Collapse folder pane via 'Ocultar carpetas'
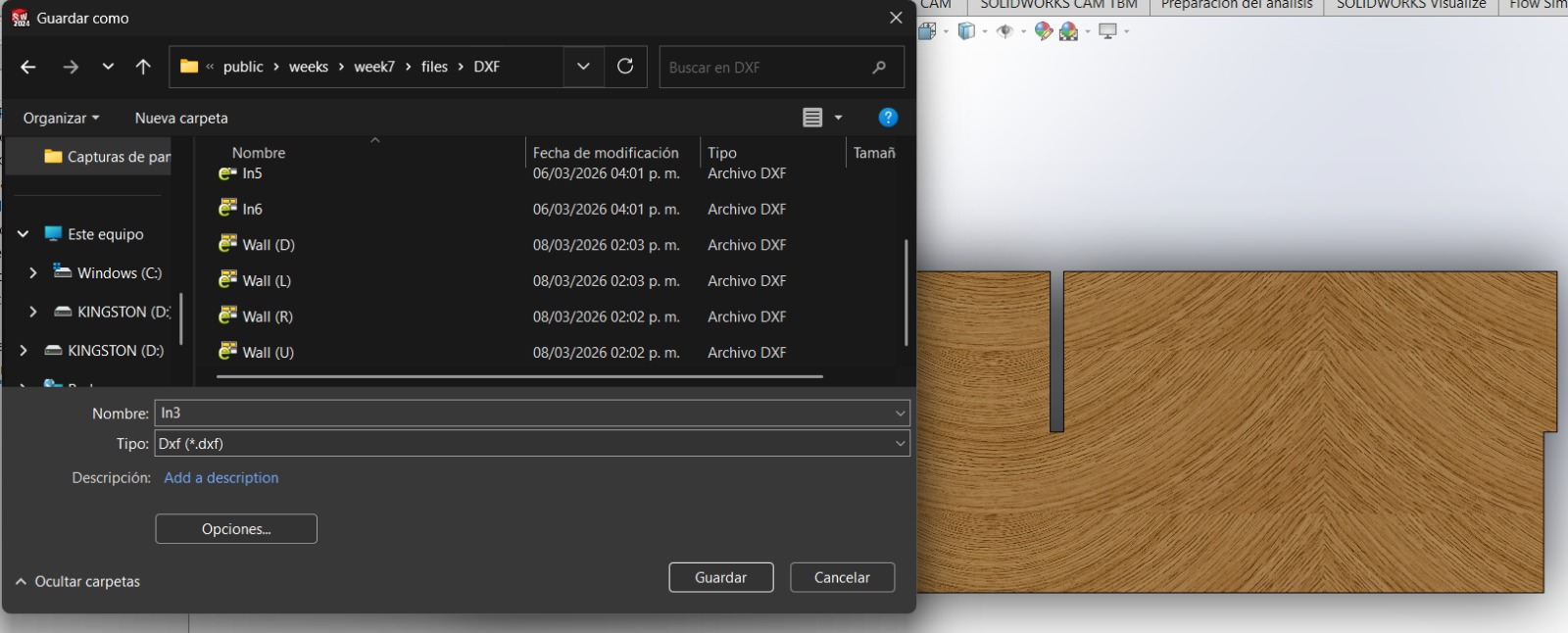This screenshot has width=1568, height=633. pos(77,581)
